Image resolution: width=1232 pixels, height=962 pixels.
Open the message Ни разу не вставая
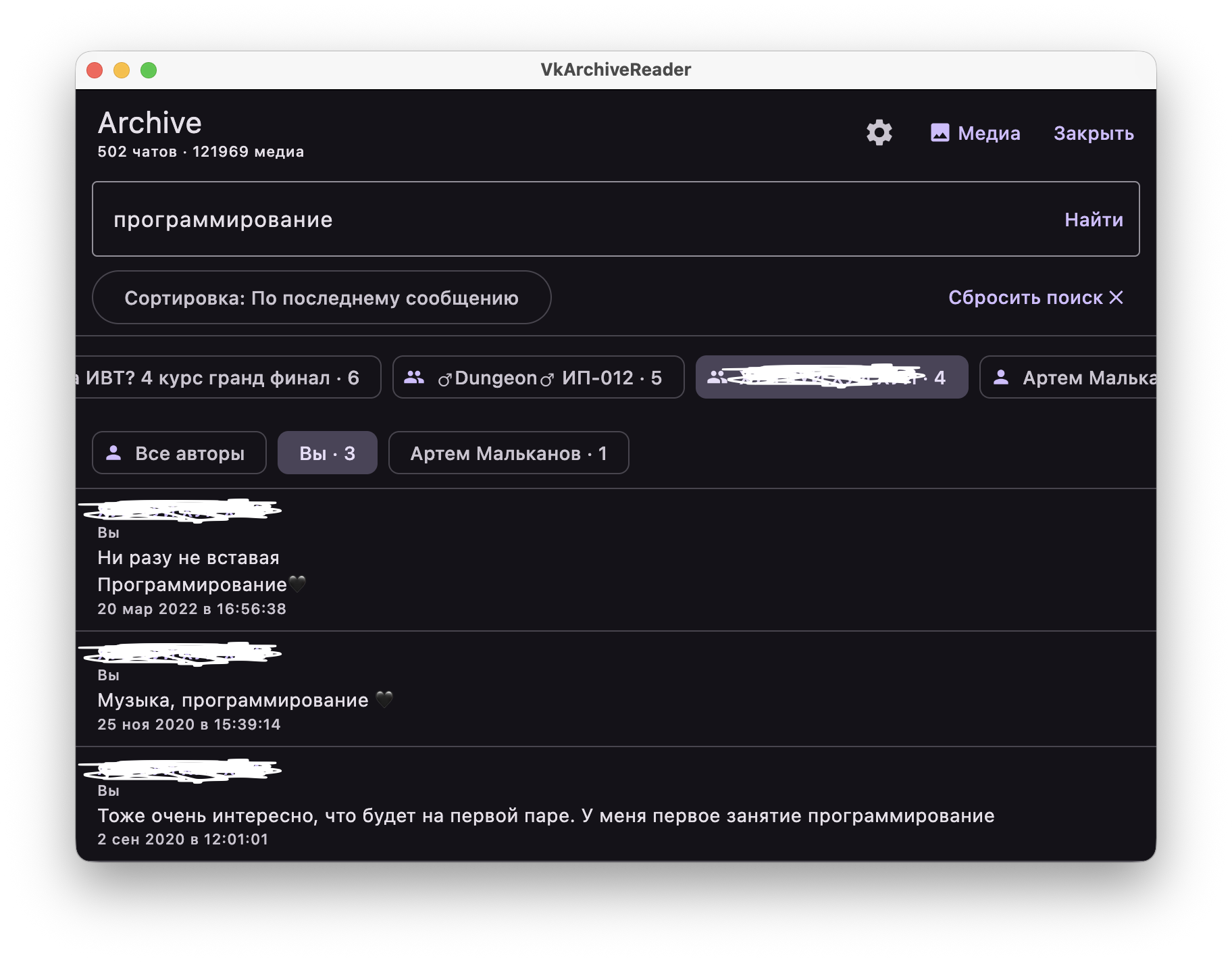(x=616, y=560)
